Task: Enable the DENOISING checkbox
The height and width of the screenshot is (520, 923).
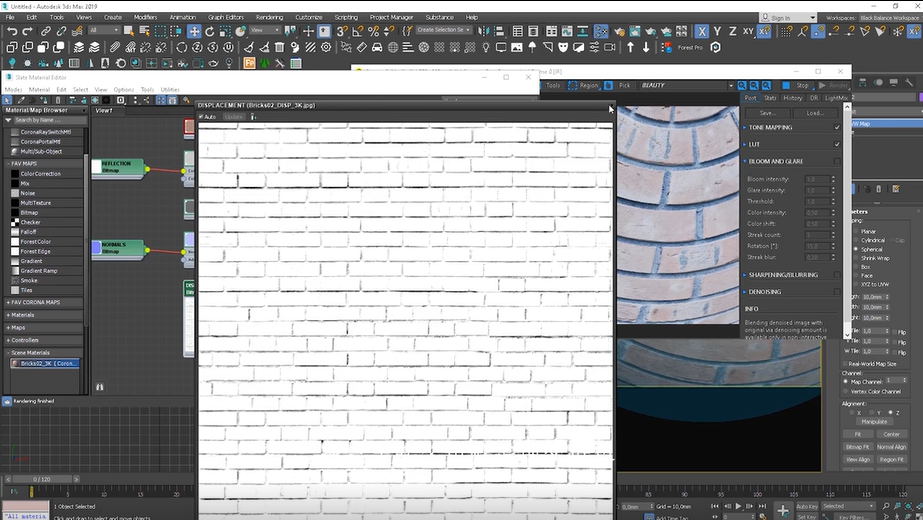Action: (x=836, y=292)
